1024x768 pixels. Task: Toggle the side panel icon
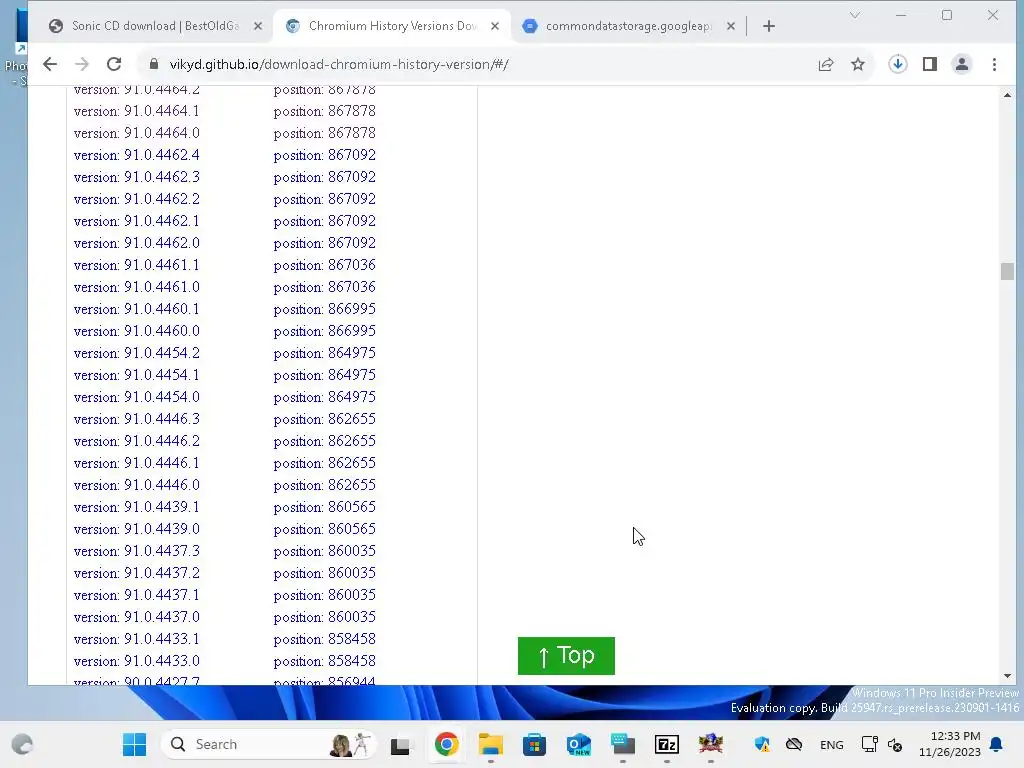coord(929,64)
